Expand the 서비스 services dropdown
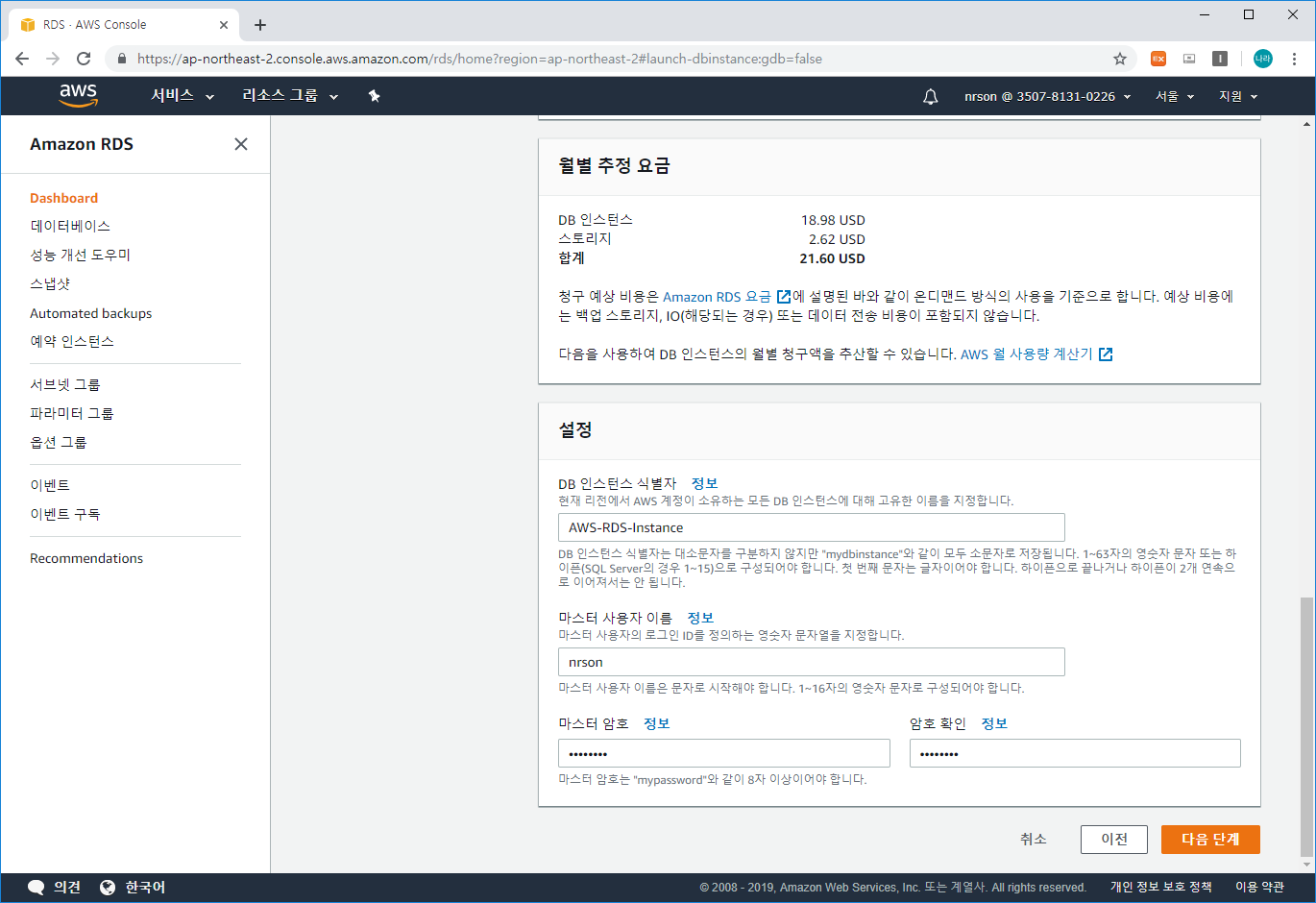This screenshot has height=903, width=1316. pyautogui.click(x=183, y=96)
